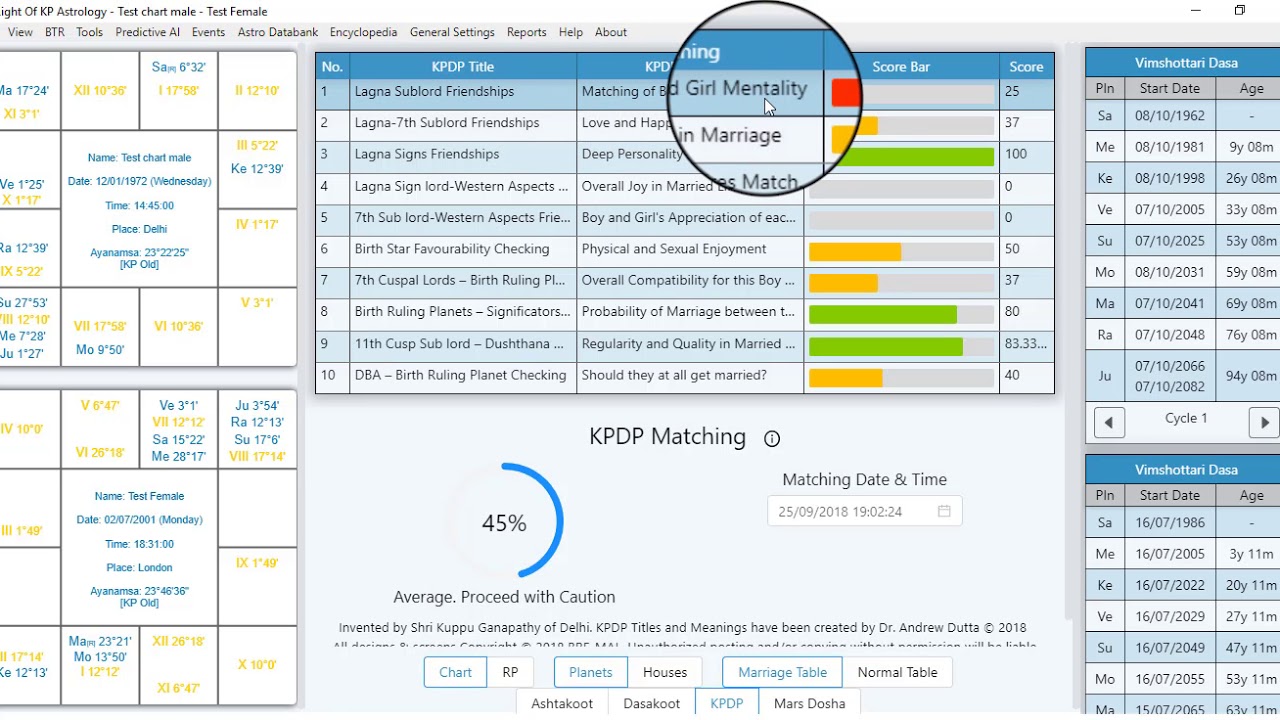The image size is (1280, 720).
Task: Show the Marriage Table
Action: tap(782, 672)
